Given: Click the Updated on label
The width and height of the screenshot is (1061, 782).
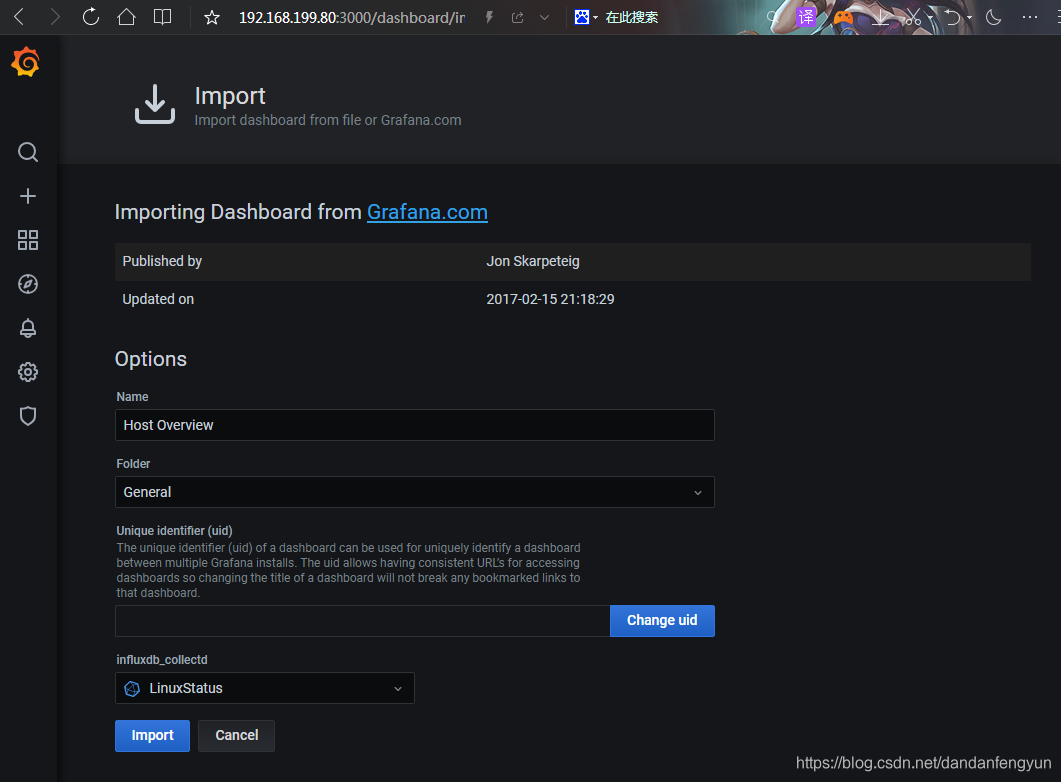Looking at the screenshot, I should 158,299.
